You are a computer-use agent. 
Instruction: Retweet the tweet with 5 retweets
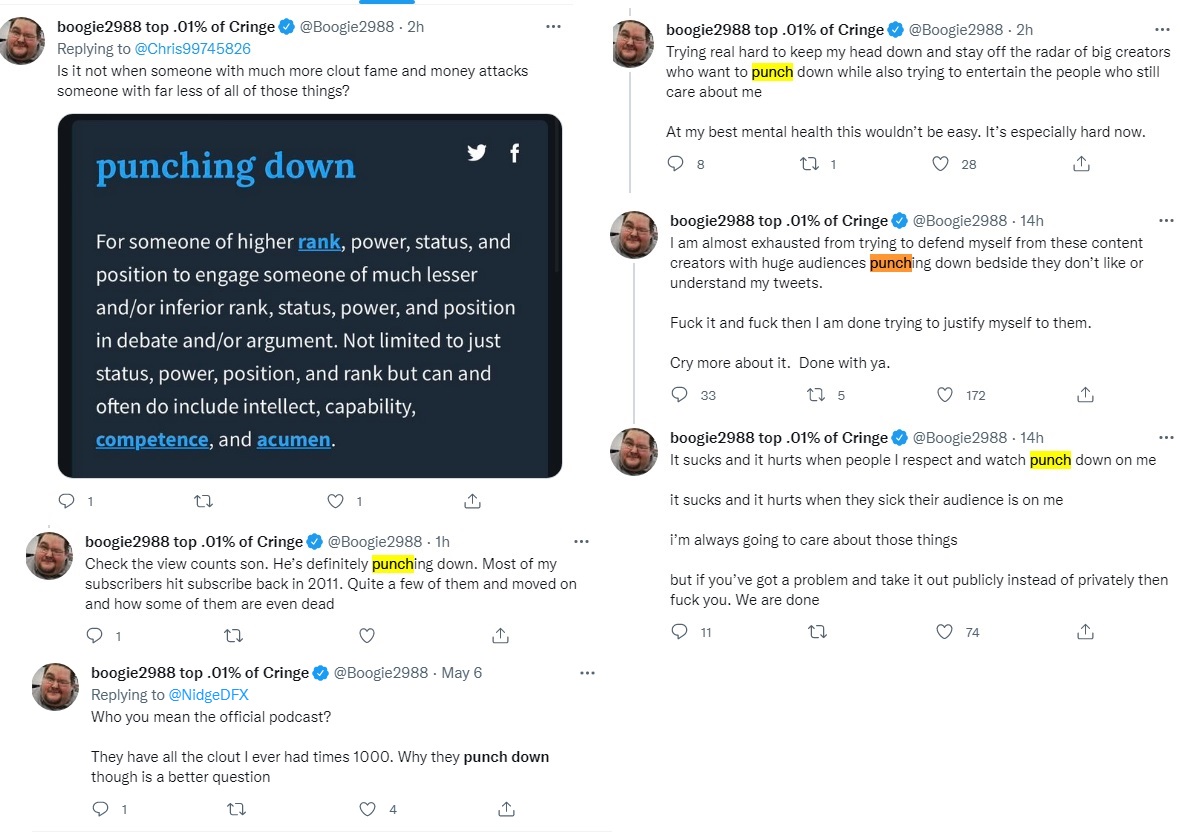pyautogui.click(x=816, y=394)
